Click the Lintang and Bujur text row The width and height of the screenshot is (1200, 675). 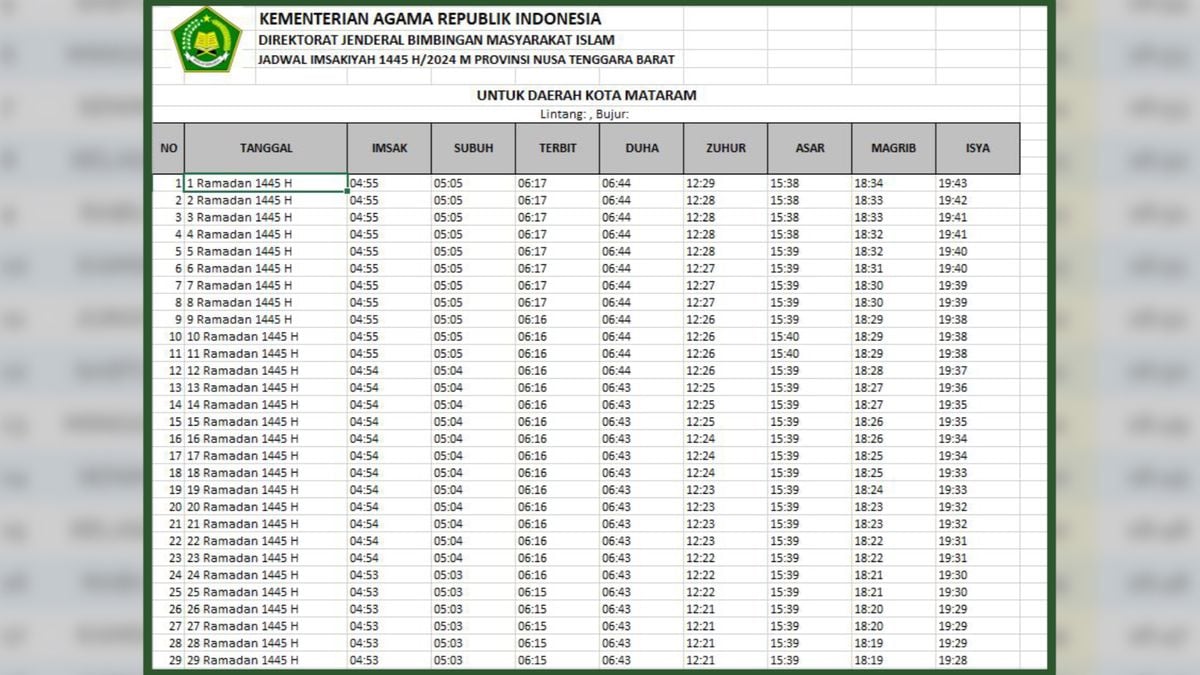click(586, 114)
